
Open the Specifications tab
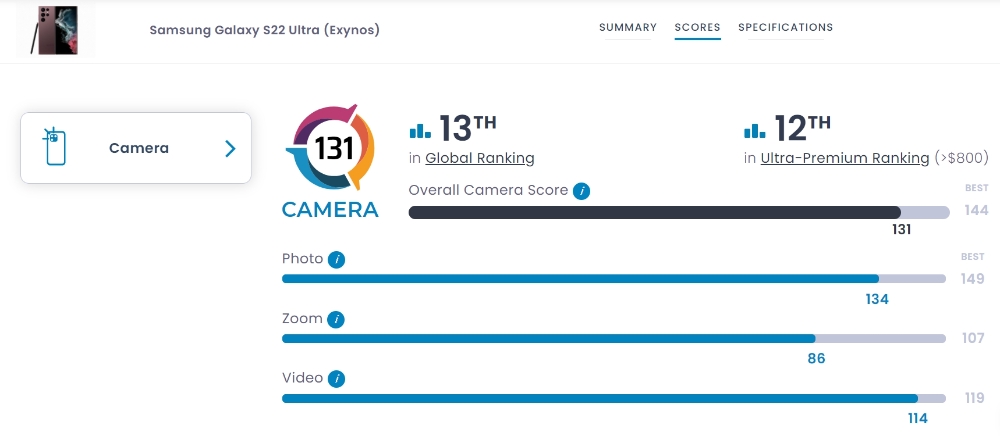[x=785, y=28]
